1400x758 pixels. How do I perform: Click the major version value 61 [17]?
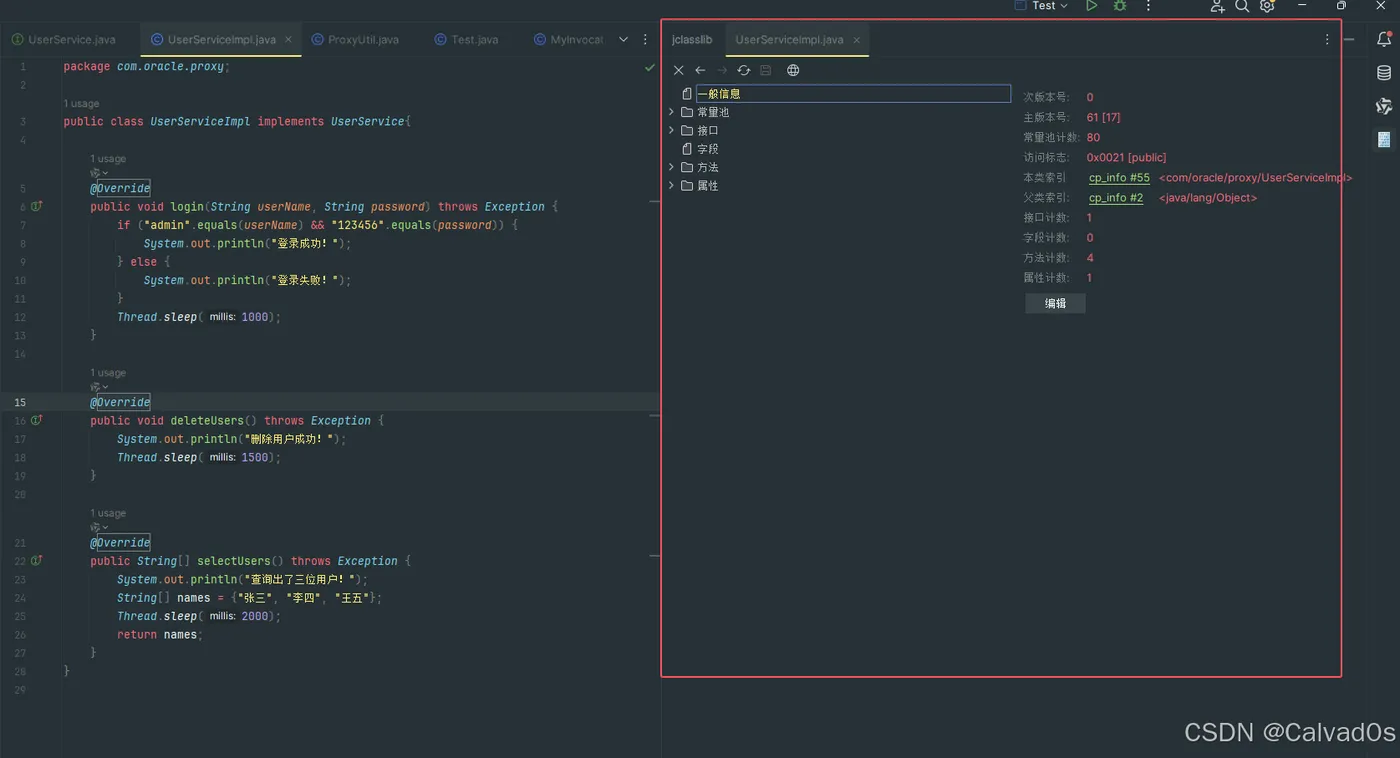click(1103, 117)
